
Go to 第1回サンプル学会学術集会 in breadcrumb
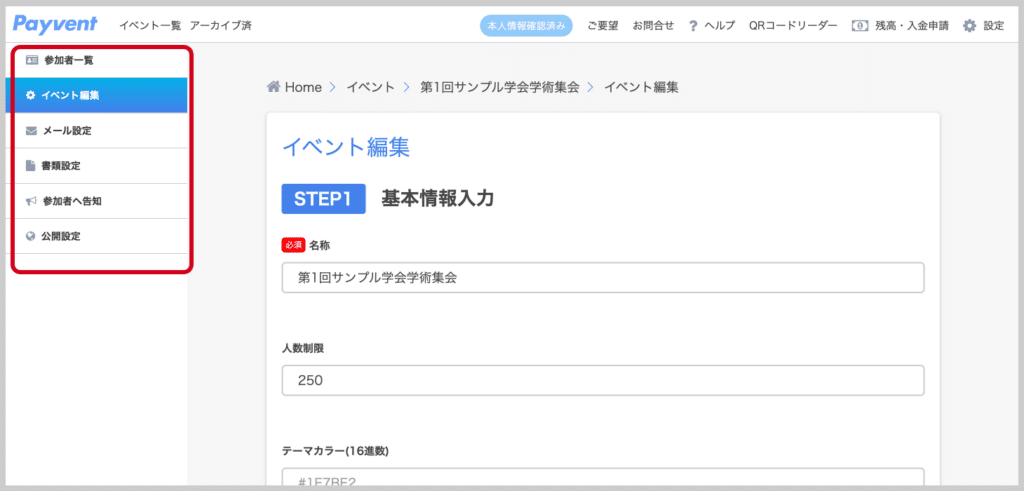pos(499,87)
